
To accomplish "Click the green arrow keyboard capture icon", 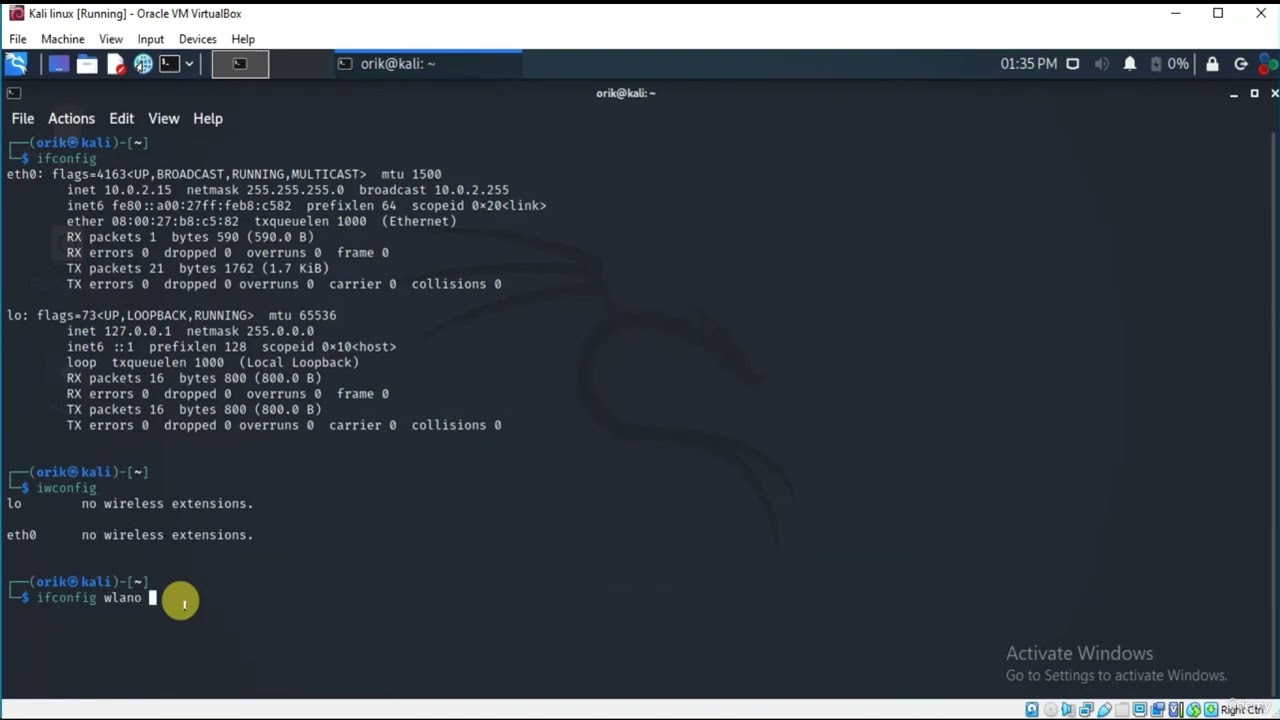I will pyautogui.click(x=1211, y=710).
